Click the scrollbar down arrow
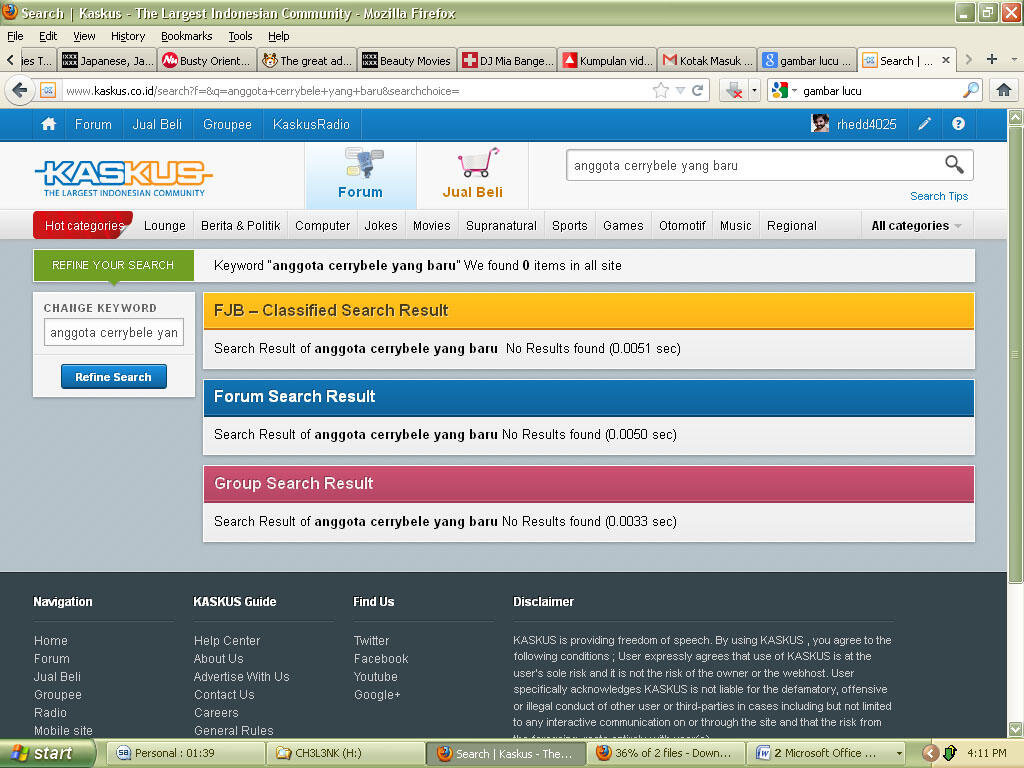The width and height of the screenshot is (1024, 768). point(1016,729)
